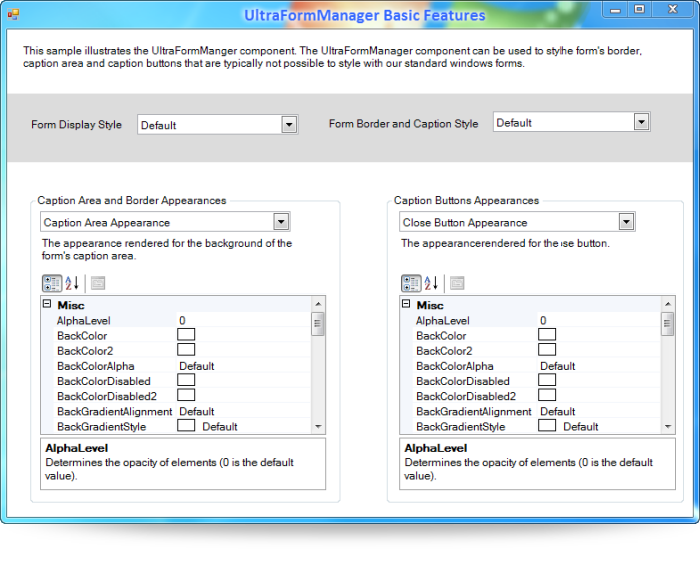Screen dimensions: 700x573
Task: Click Property Pages icon in Caption Buttons grid
Action: (457, 283)
